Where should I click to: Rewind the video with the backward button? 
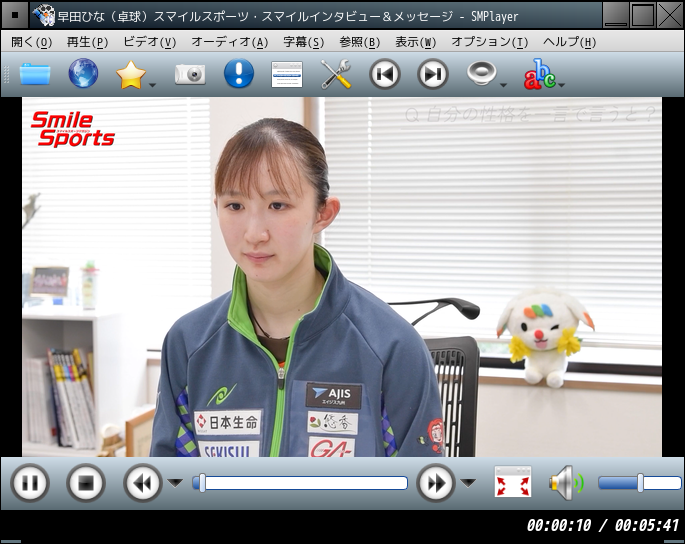142,483
